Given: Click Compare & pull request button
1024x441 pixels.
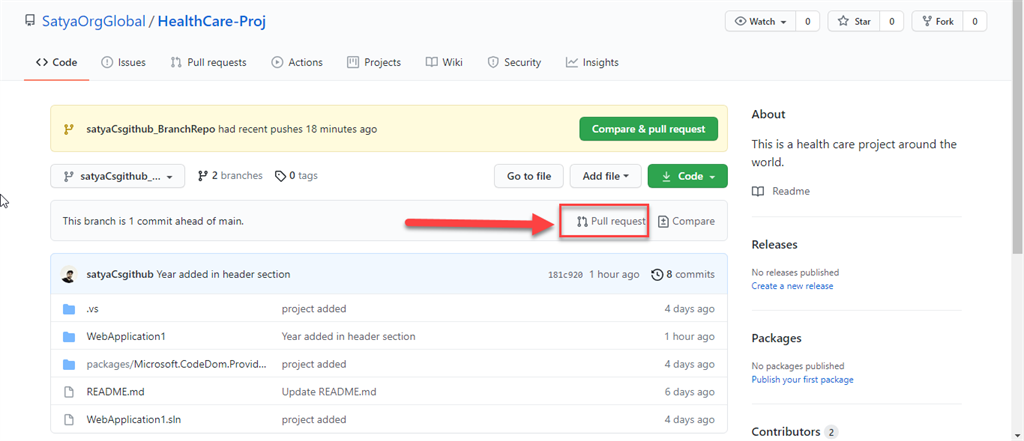Looking at the screenshot, I should 648,129.
